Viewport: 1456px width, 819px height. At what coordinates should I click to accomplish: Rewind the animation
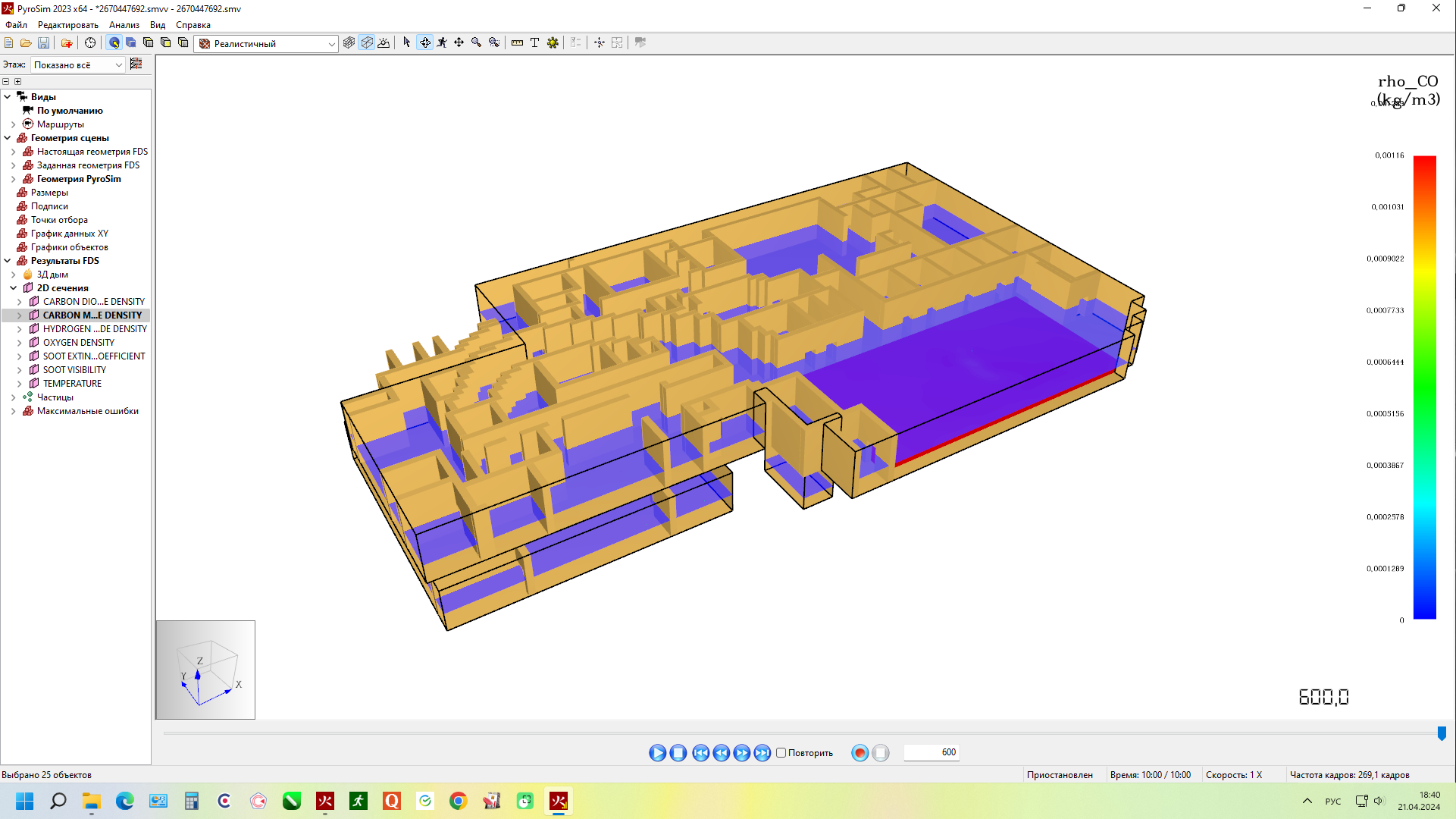[722, 753]
